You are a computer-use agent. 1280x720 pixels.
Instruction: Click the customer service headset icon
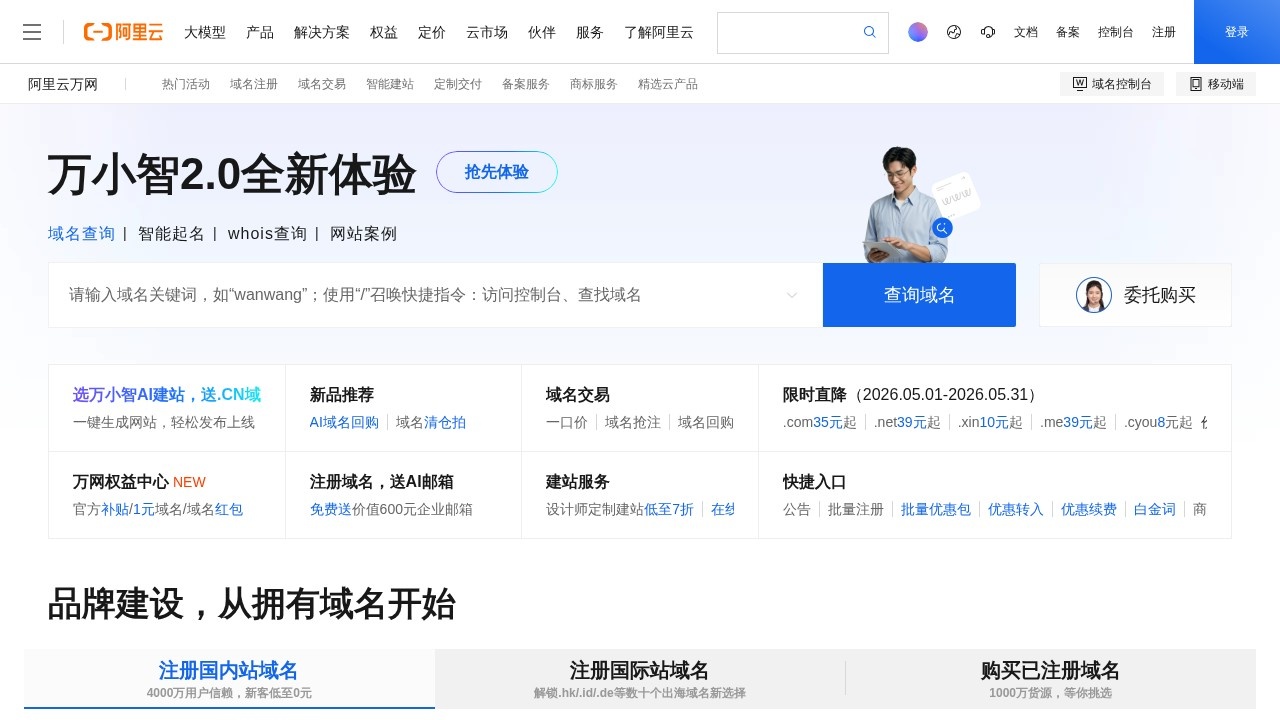pos(988,32)
